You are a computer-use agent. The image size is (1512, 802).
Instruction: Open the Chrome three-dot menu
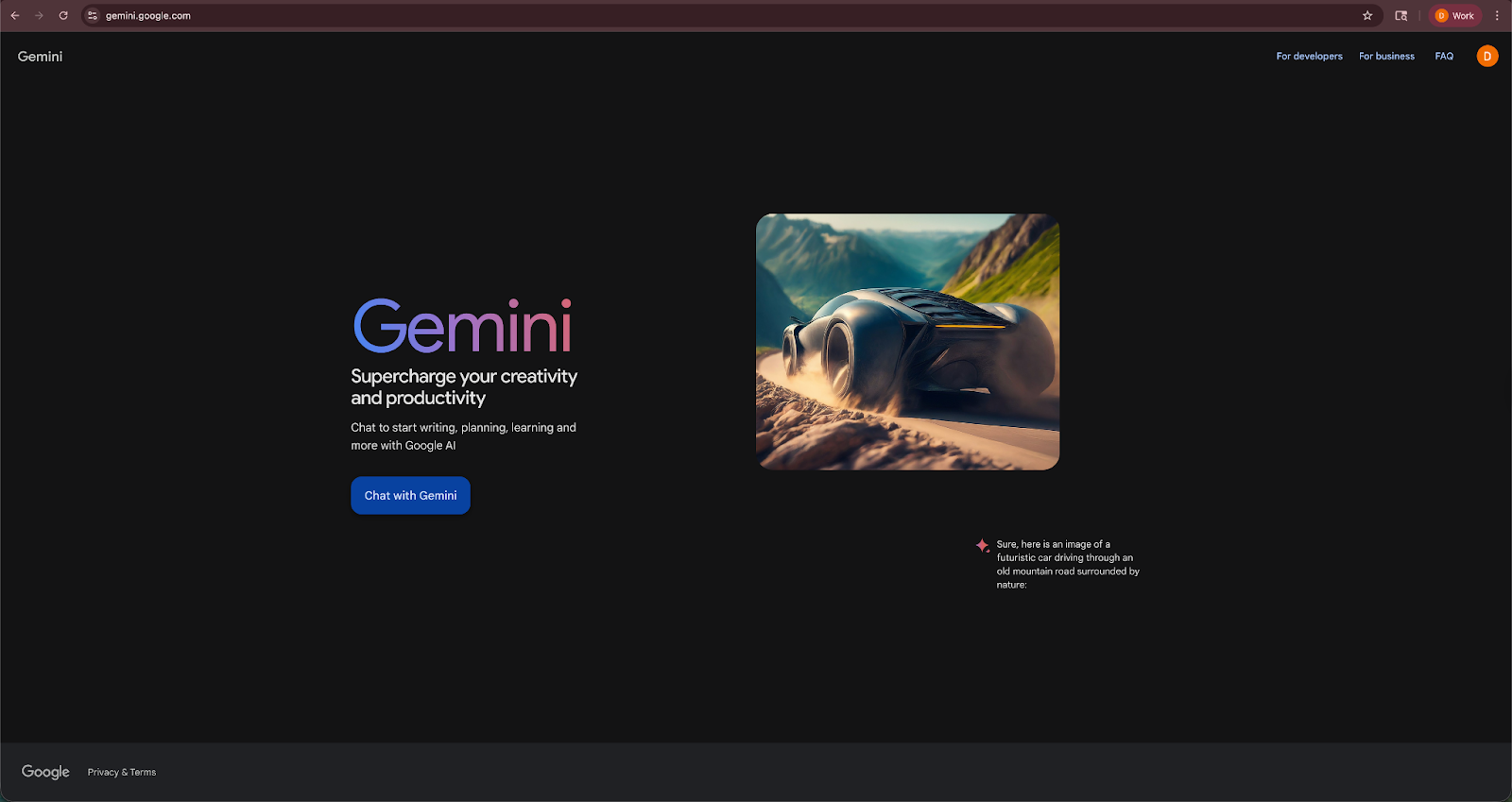[1497, 15]
